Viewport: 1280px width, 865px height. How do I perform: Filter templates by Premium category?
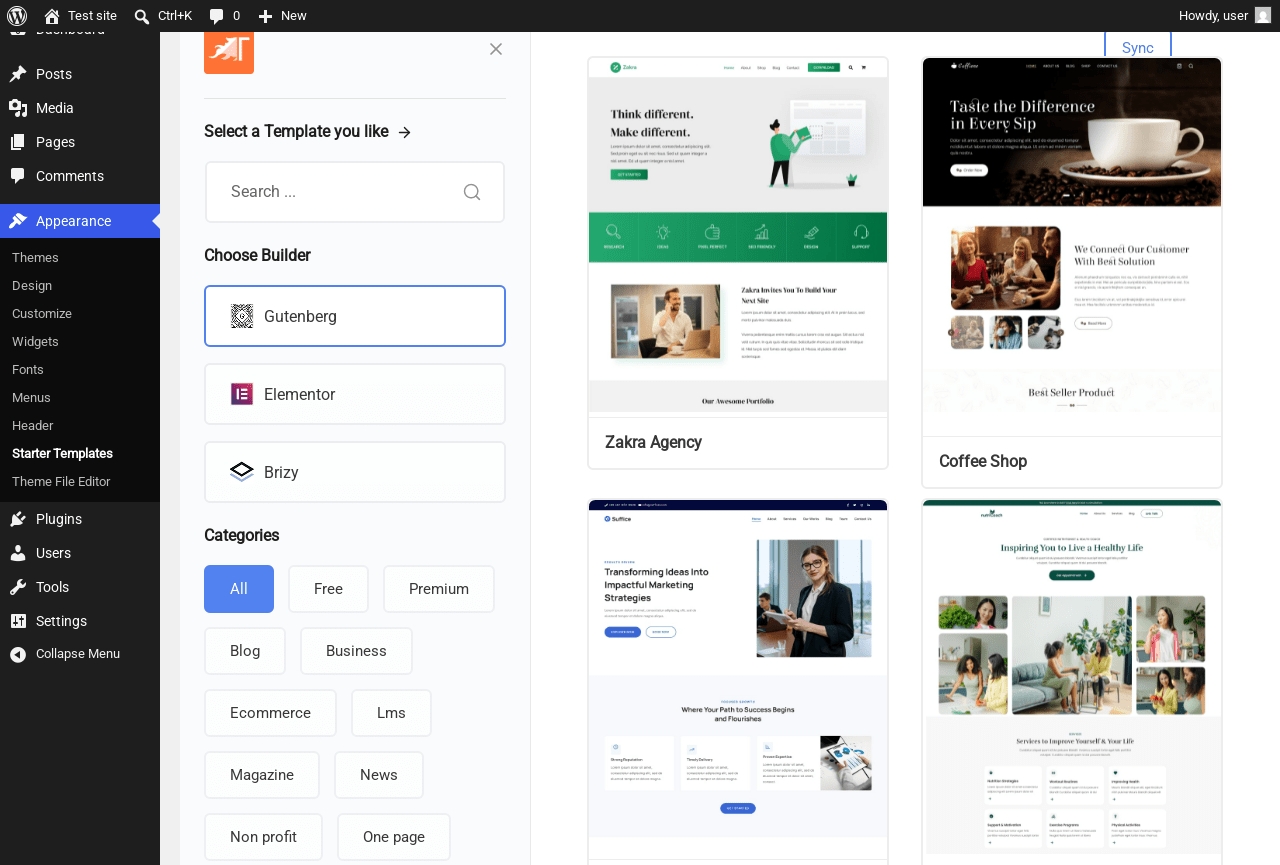tap(439, 589)
